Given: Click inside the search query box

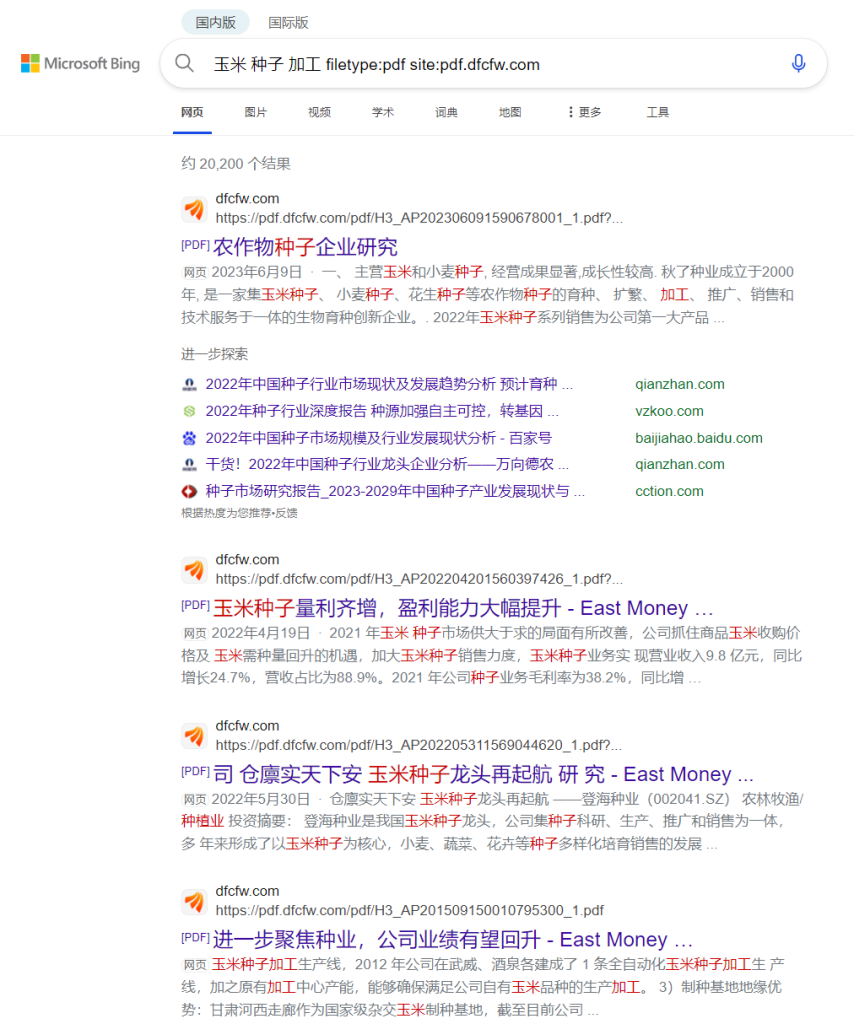Looking at the screenshot, I should point(480,64).
